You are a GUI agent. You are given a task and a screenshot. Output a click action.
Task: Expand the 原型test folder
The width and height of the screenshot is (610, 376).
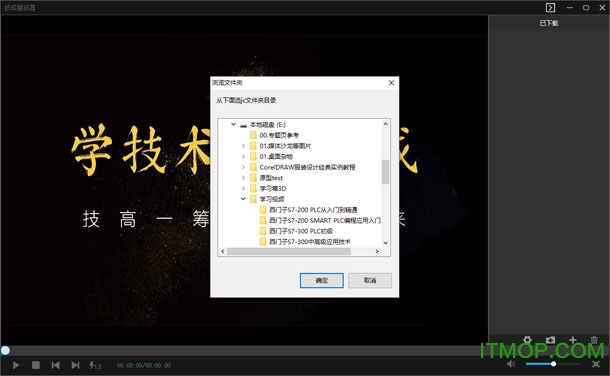coord(243,178)
